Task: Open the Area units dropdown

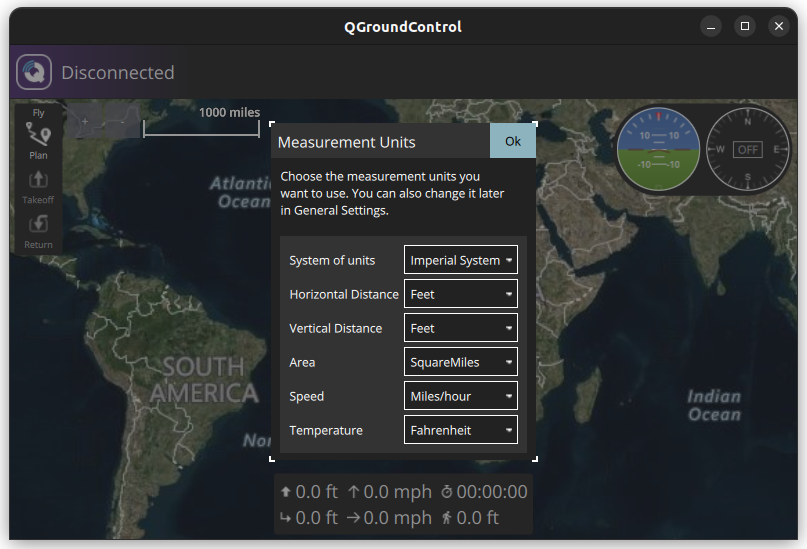Action: (461, 362)
